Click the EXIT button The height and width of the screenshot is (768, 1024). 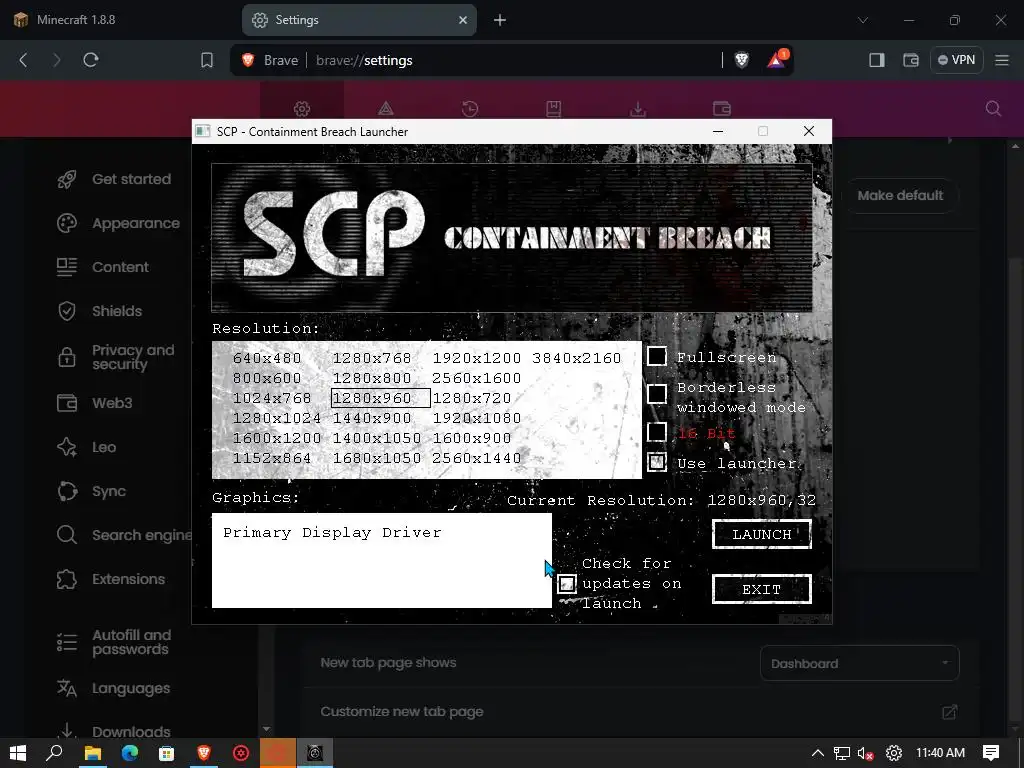pos(761,589)
